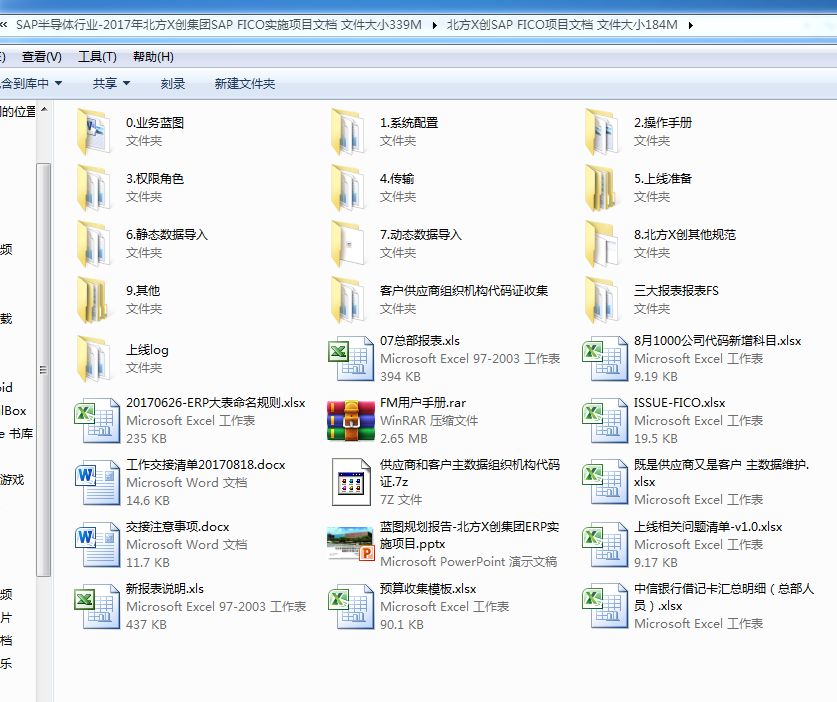Expand arrow after SAP半导体行业 breadcrumb
This screenshot has width=837, height=702.
(x=435, y=25)
